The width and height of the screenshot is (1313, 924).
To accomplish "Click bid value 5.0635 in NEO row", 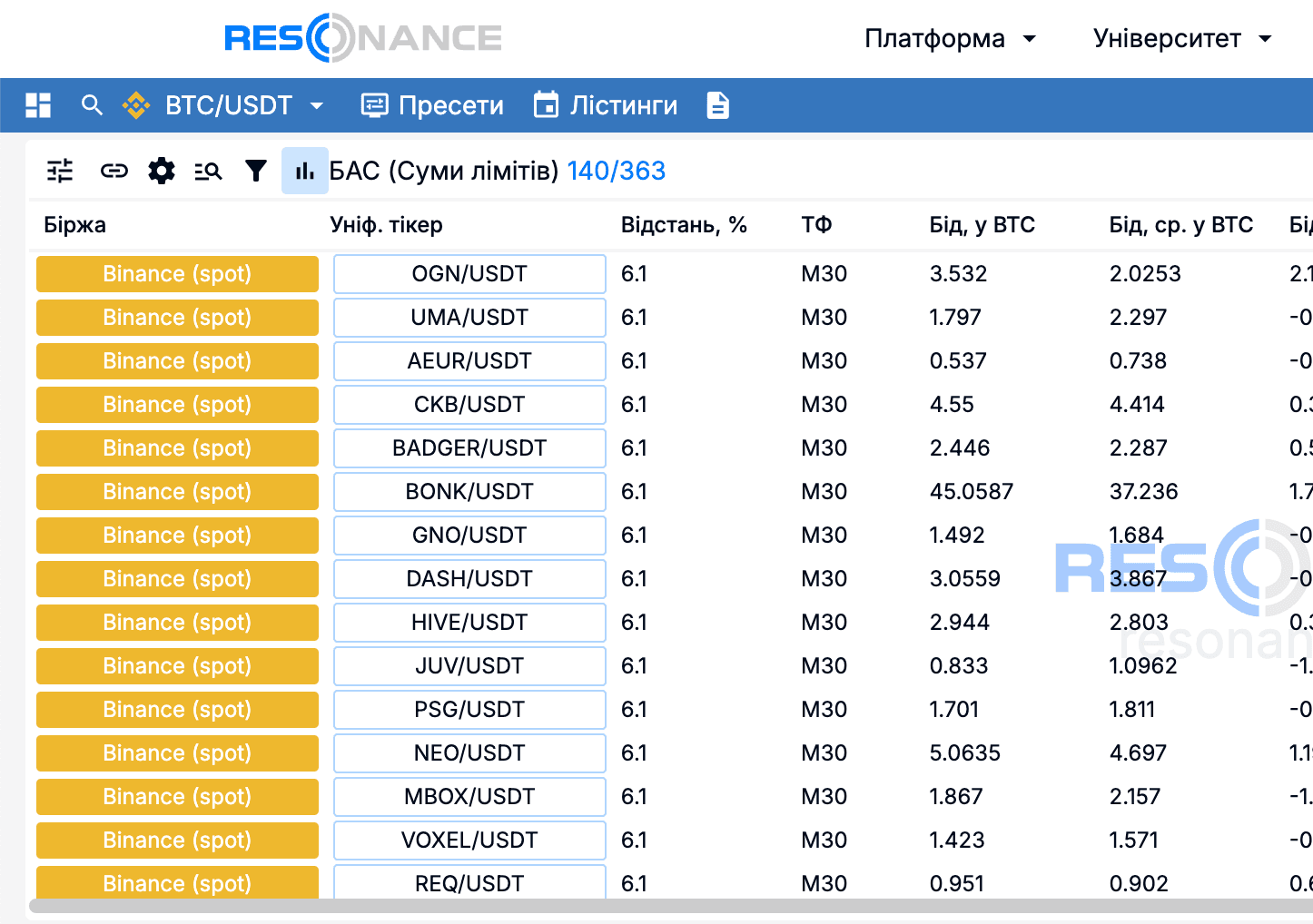I will pyautogui.click(x=965, y=753).
